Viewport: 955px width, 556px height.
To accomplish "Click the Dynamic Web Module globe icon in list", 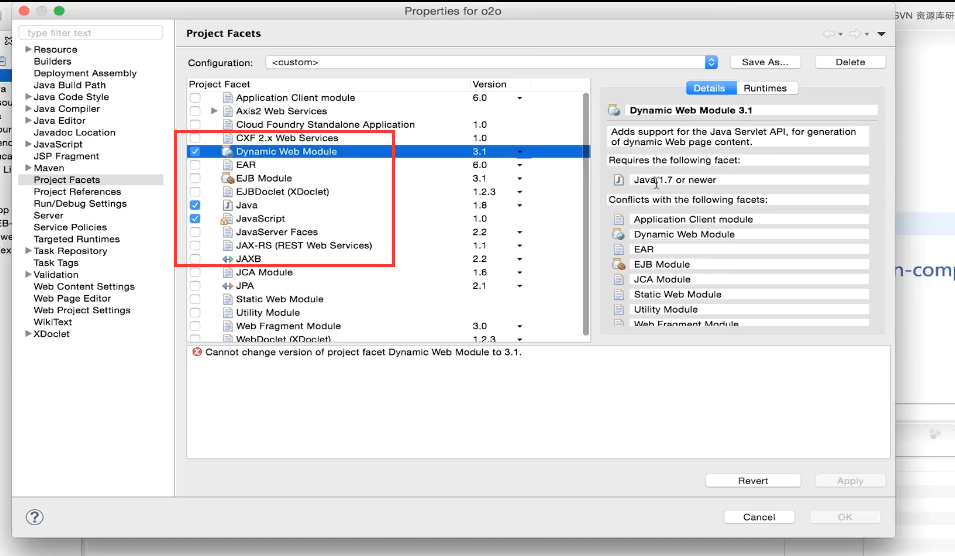I will coord(228,151).
